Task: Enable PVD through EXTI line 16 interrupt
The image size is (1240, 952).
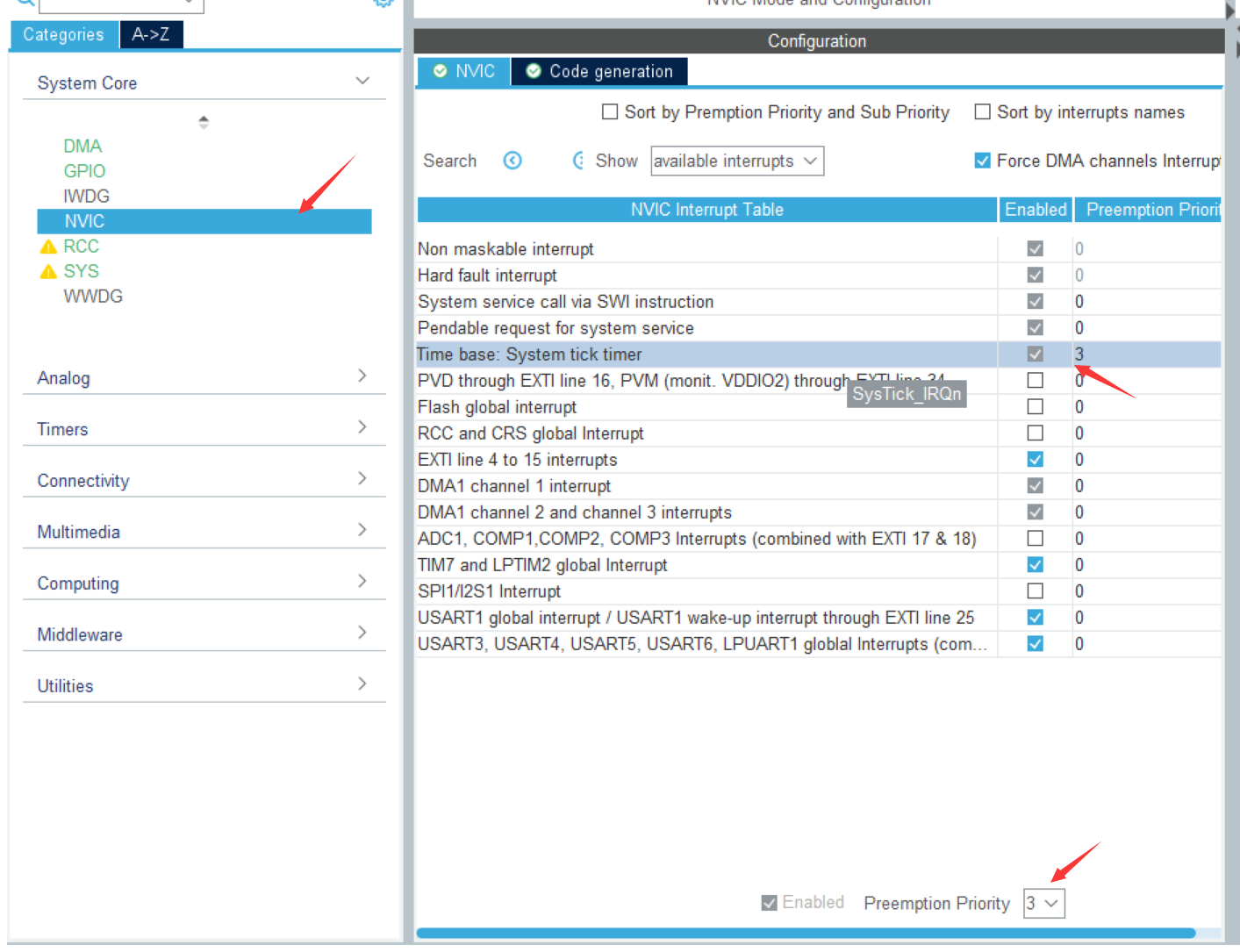Action: coord(1036,381)
